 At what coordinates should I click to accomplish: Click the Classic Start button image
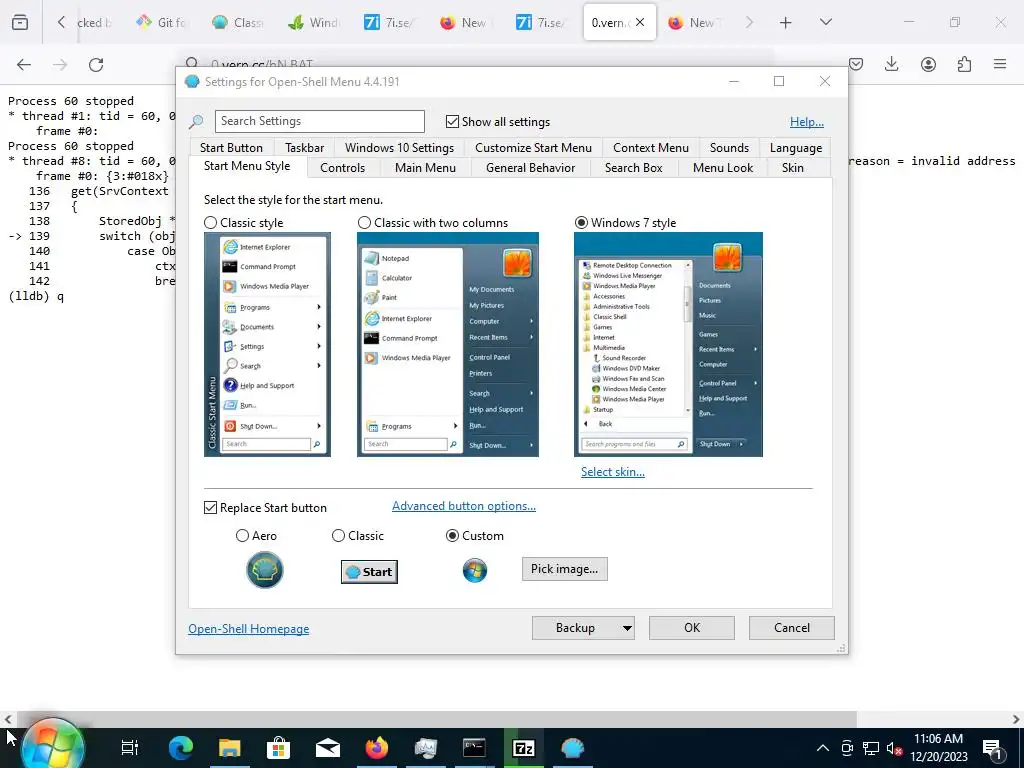[x=369, y=571]
